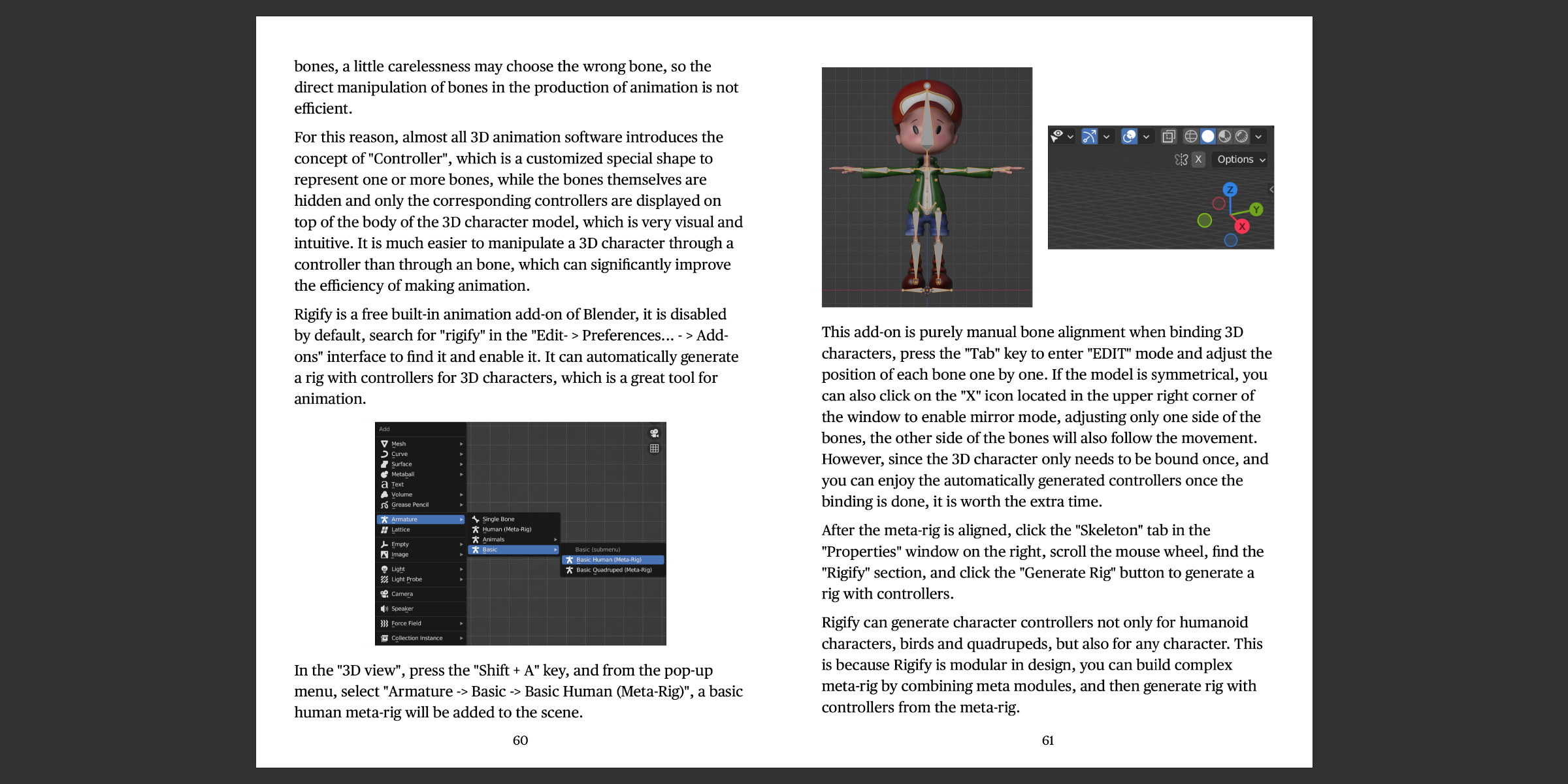Image resolution: width=1568 pixels, height=784 pixels.
Task: Toggle show overlays button
Action: coord(1129,136)
